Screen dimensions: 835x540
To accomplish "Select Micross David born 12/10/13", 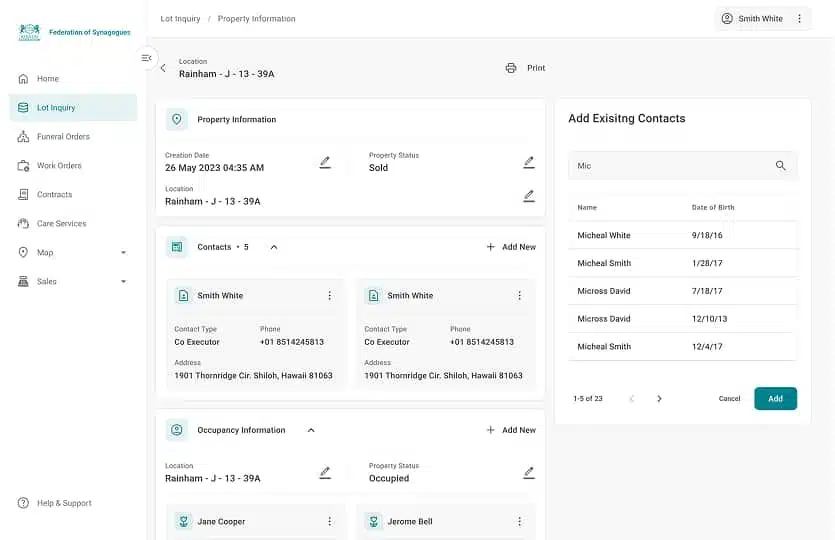I will (x=683, y=318).
